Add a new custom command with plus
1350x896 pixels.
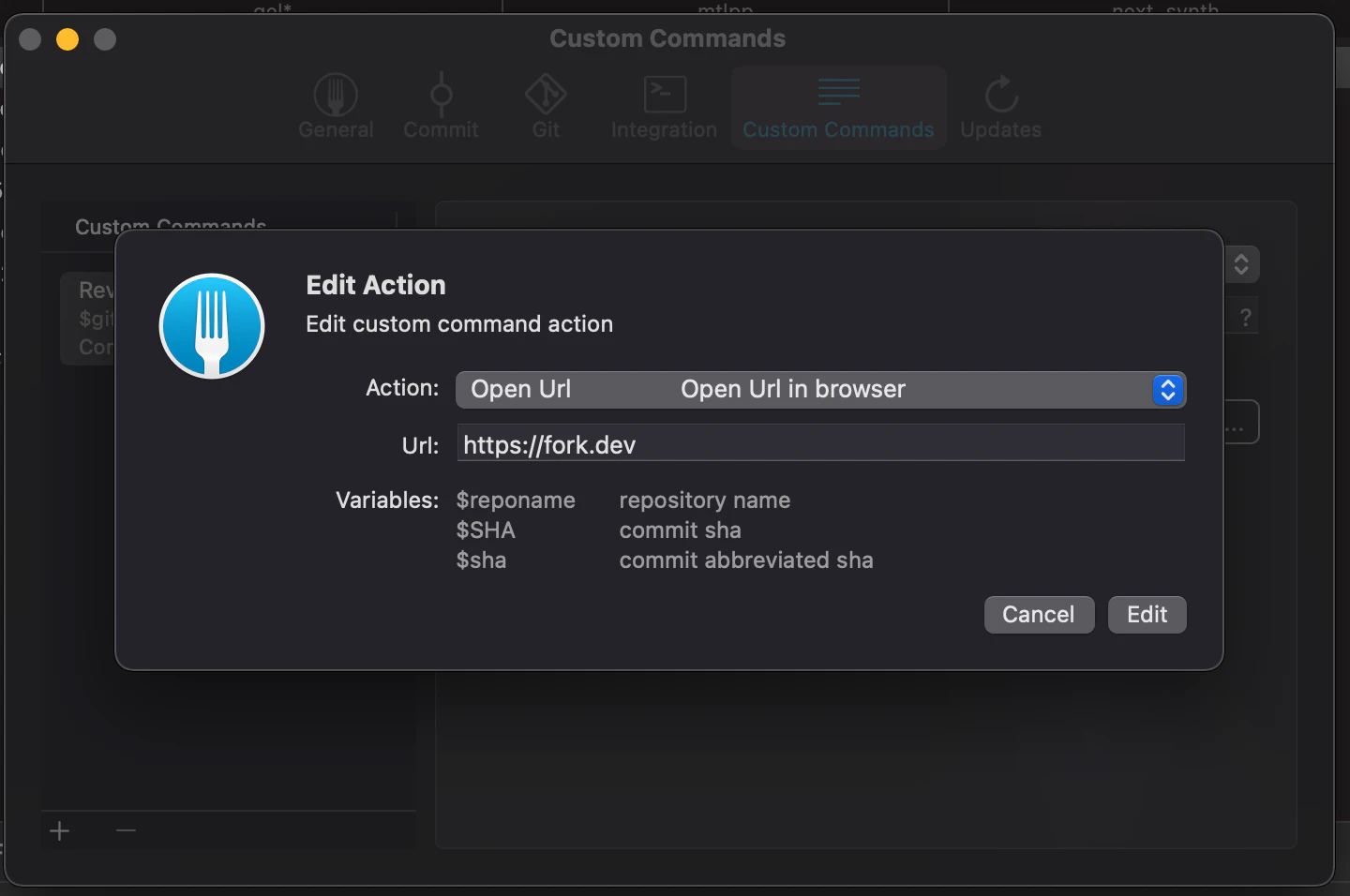pos(60,830)
